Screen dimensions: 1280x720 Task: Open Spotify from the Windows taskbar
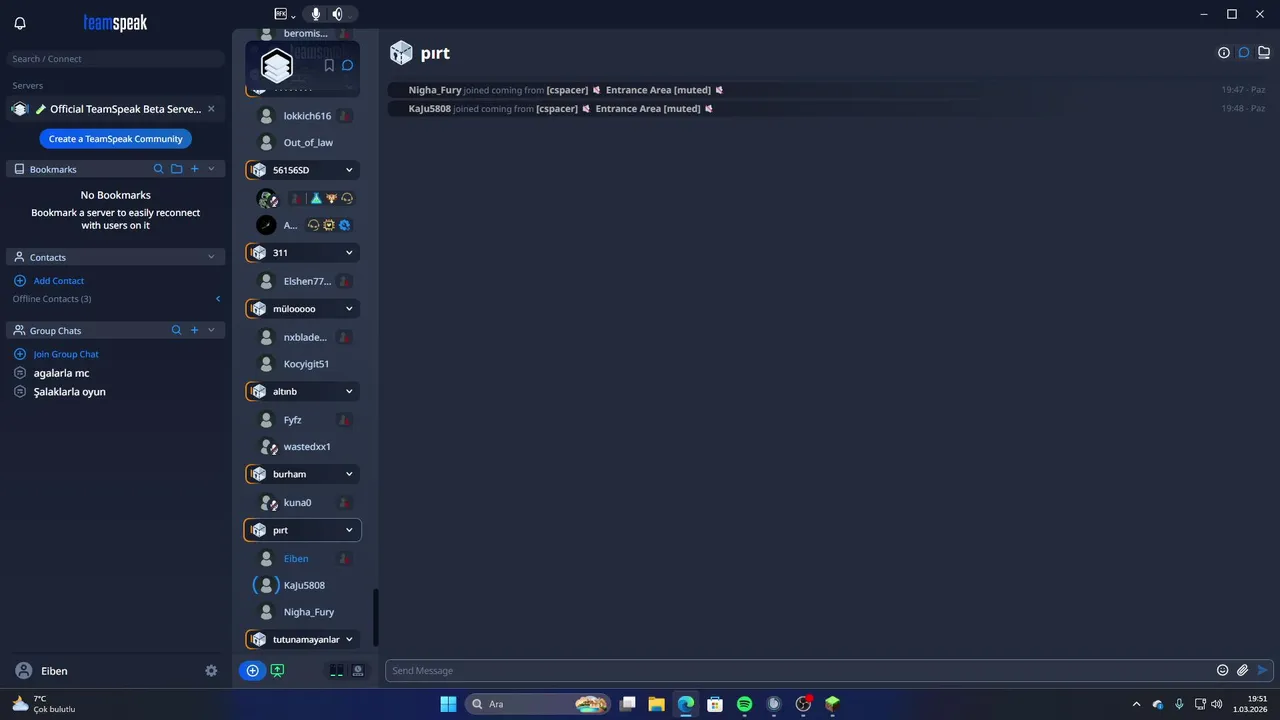click(x=744, y=704)
